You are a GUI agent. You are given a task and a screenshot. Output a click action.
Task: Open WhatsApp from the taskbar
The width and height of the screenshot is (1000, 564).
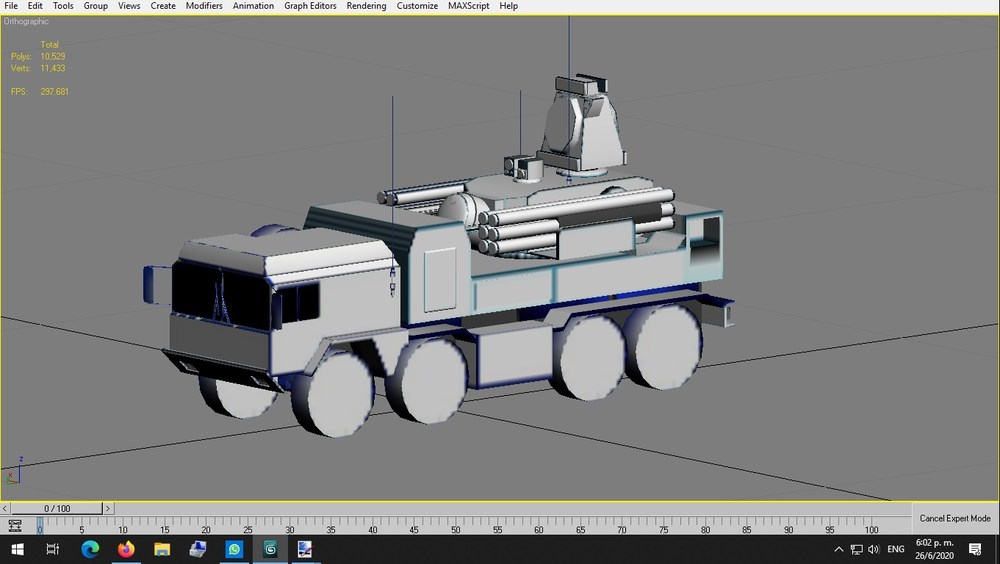click(234, 549)
